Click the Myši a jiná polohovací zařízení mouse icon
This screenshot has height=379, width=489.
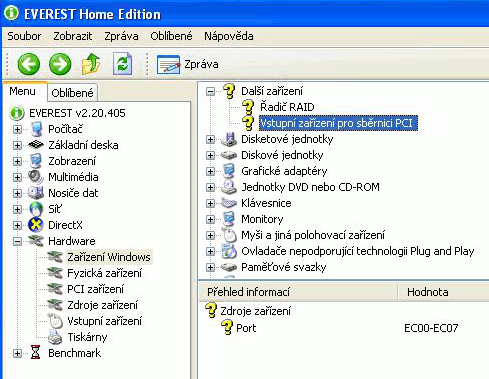[x=229, y=235]
